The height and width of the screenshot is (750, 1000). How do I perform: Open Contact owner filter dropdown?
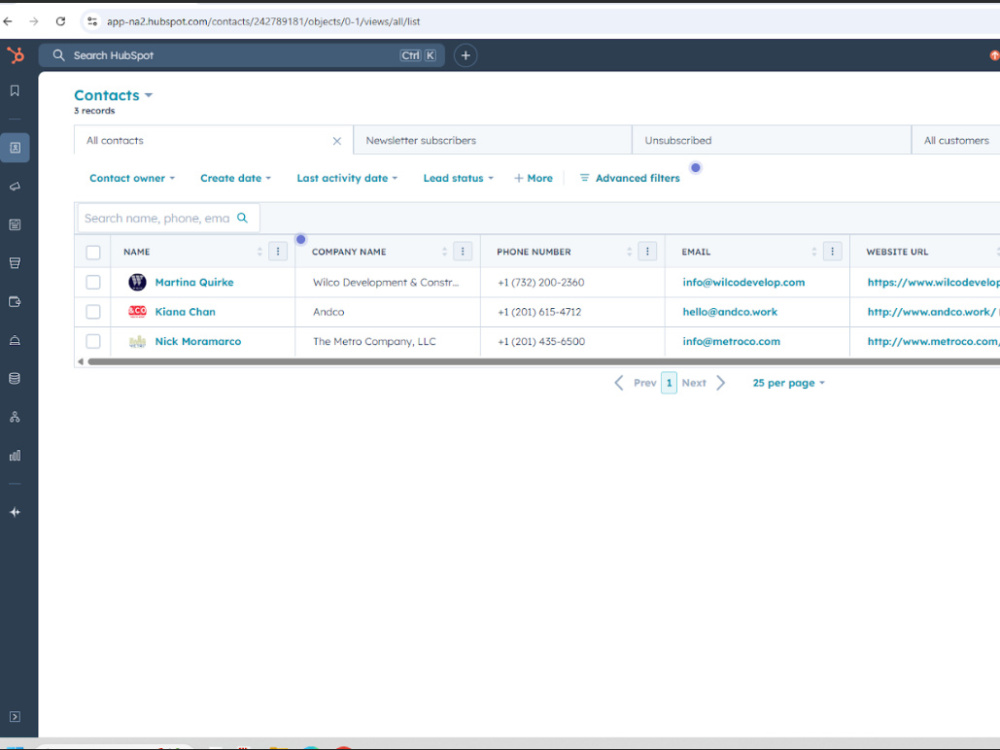point(132,178)
